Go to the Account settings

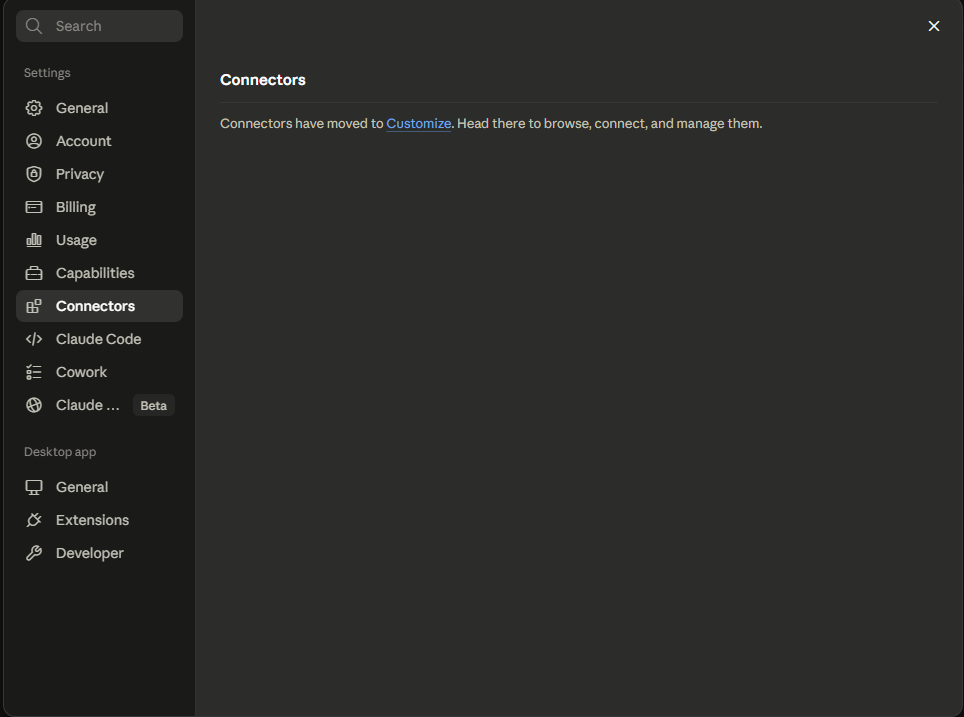click(x=99, y=141)
